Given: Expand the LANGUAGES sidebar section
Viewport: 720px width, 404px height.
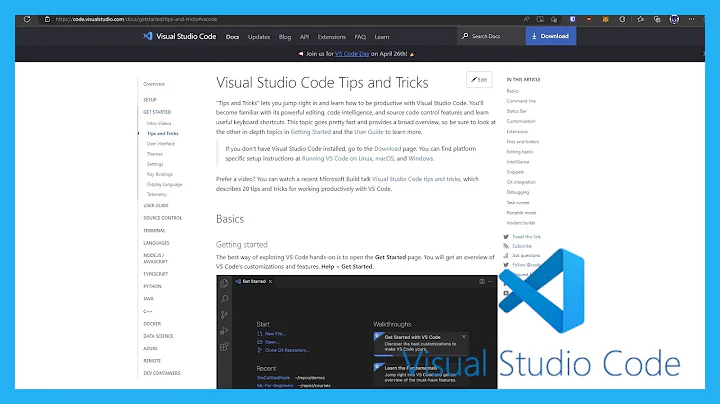Looking at the screenshot, I should (x=156, y=243).
